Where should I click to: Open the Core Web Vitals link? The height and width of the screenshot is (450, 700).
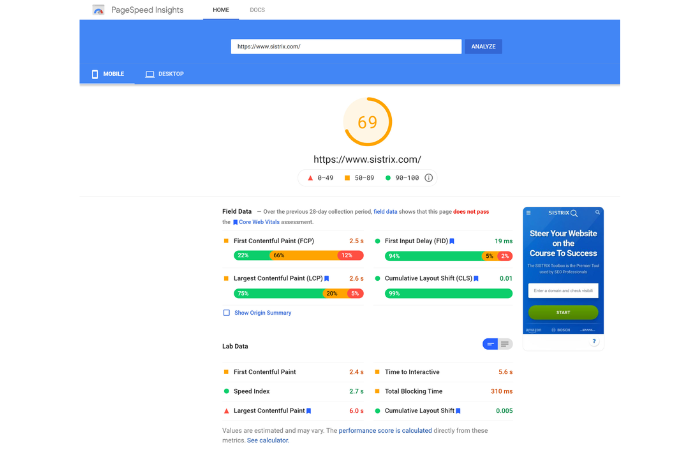(x=259, y=222)
